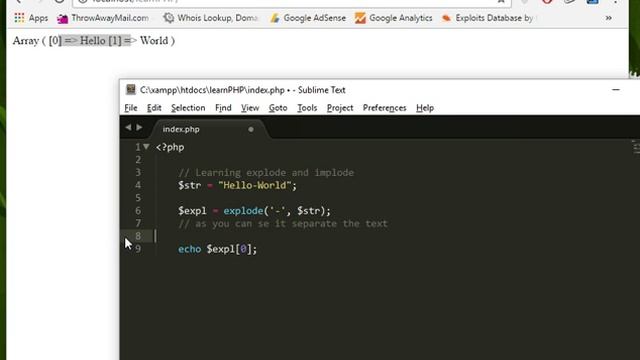Click the explode function call
Screen dimensions: 640x360
click(x=243, y=211)
